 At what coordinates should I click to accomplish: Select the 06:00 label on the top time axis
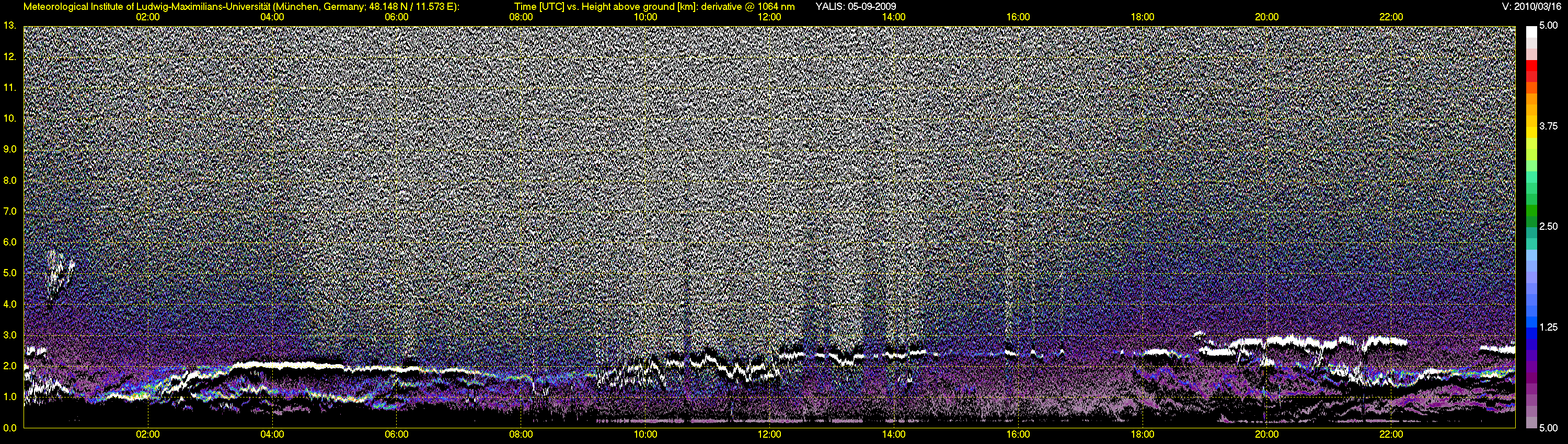coord(396,17)
